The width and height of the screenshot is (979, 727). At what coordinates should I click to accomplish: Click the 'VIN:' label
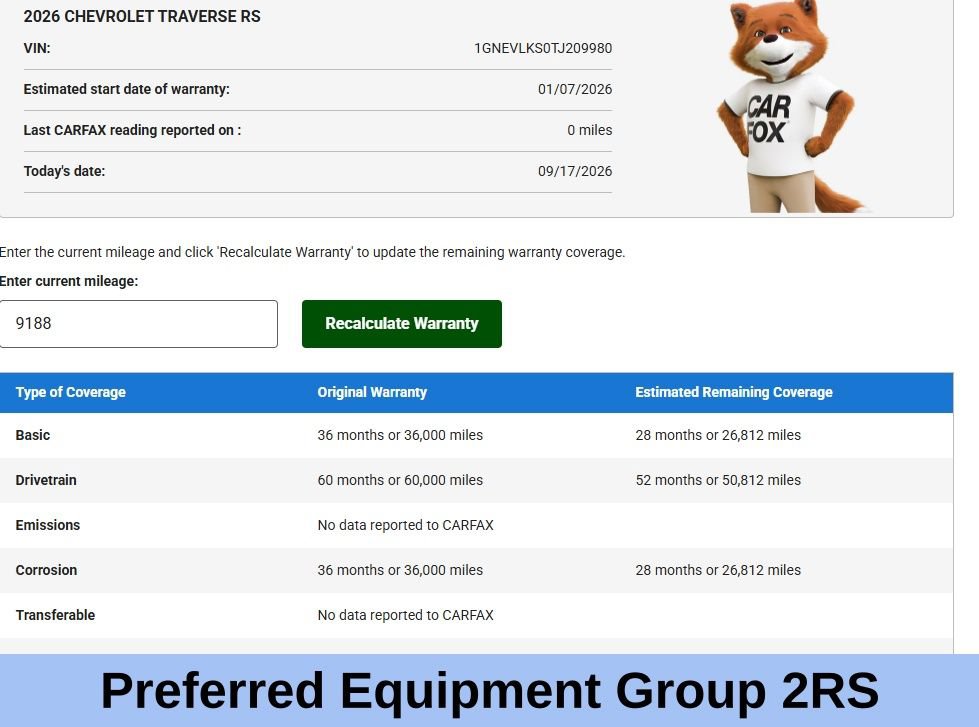[37, 48]
